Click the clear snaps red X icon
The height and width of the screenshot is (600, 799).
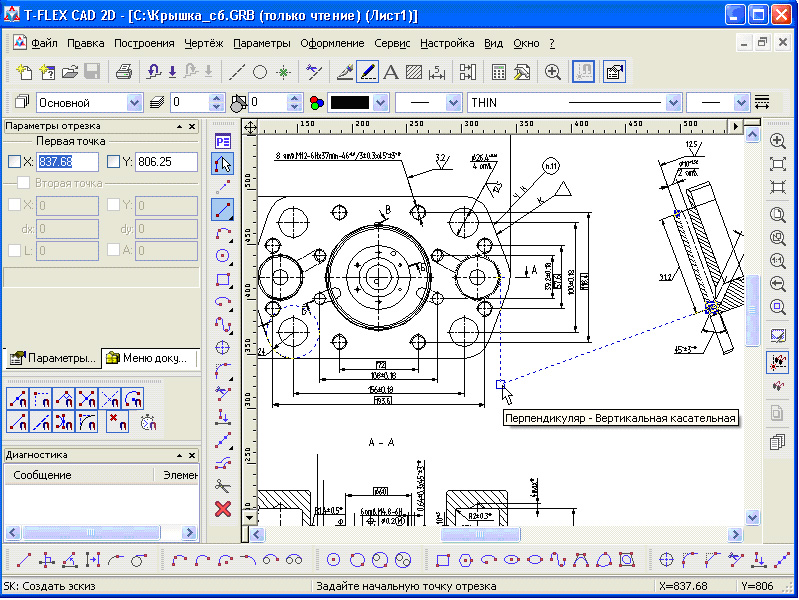click(117, 422)
